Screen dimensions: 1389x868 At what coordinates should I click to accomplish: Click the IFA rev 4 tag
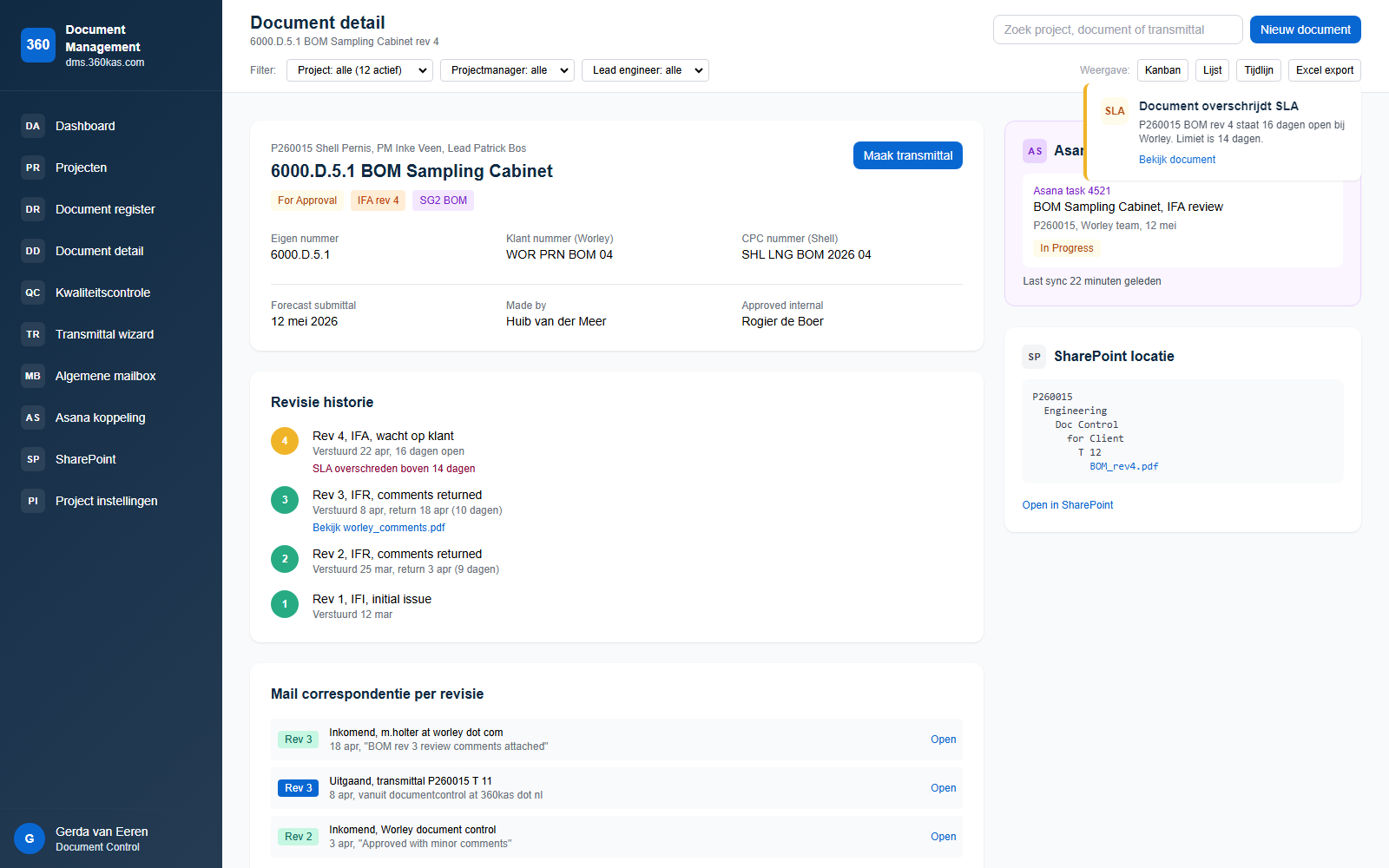[x=379, y=201]
